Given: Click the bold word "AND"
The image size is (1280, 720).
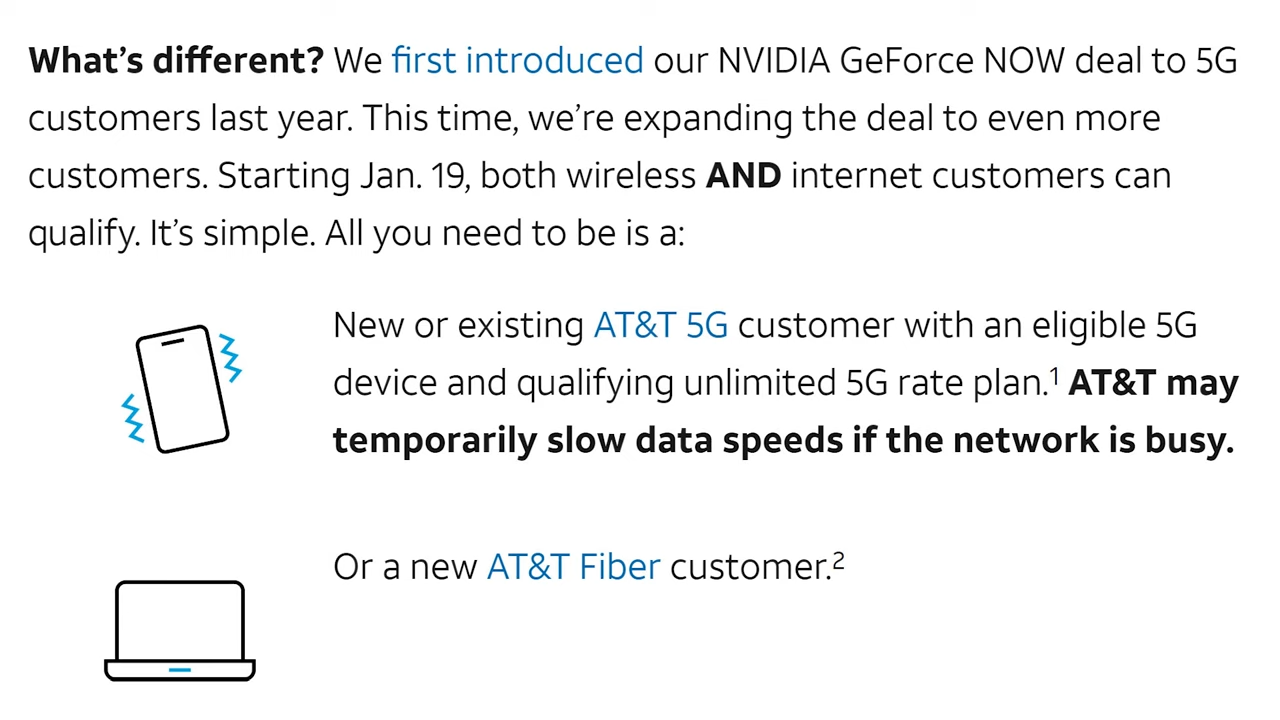Looking at the screenshot, I should [743, 176].
